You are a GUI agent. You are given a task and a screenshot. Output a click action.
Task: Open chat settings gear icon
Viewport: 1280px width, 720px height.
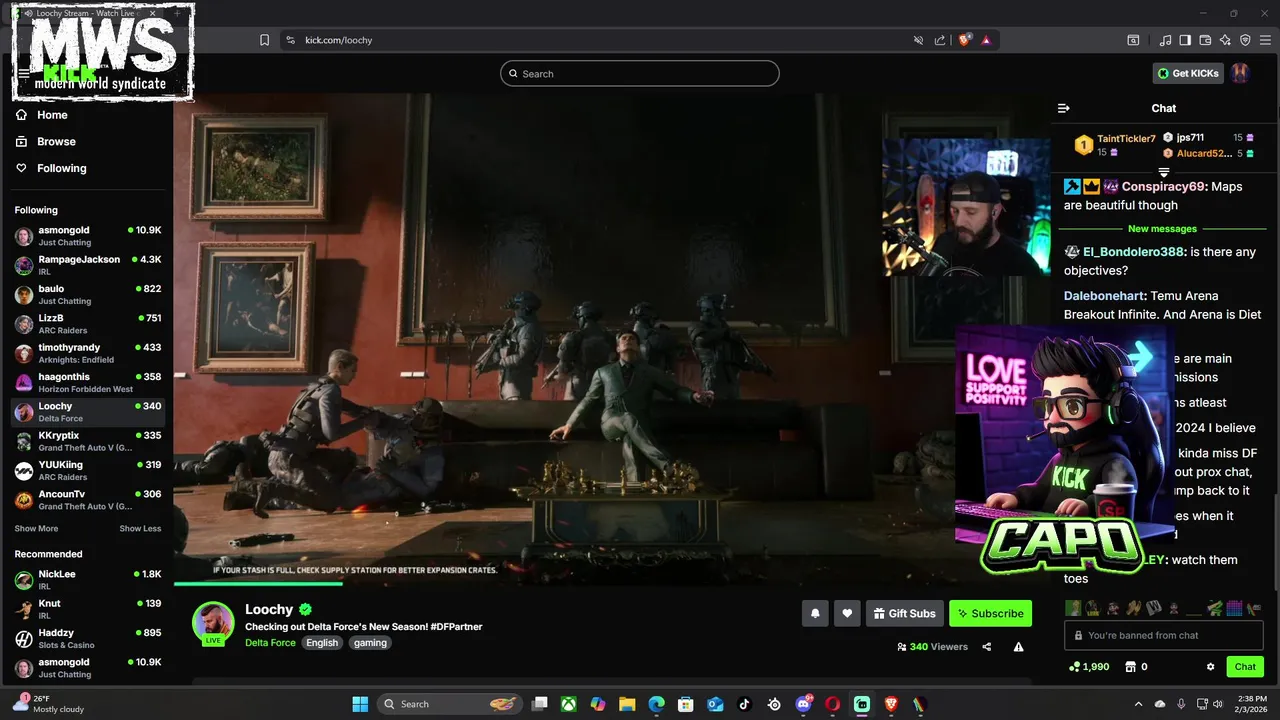(1210, 667)
